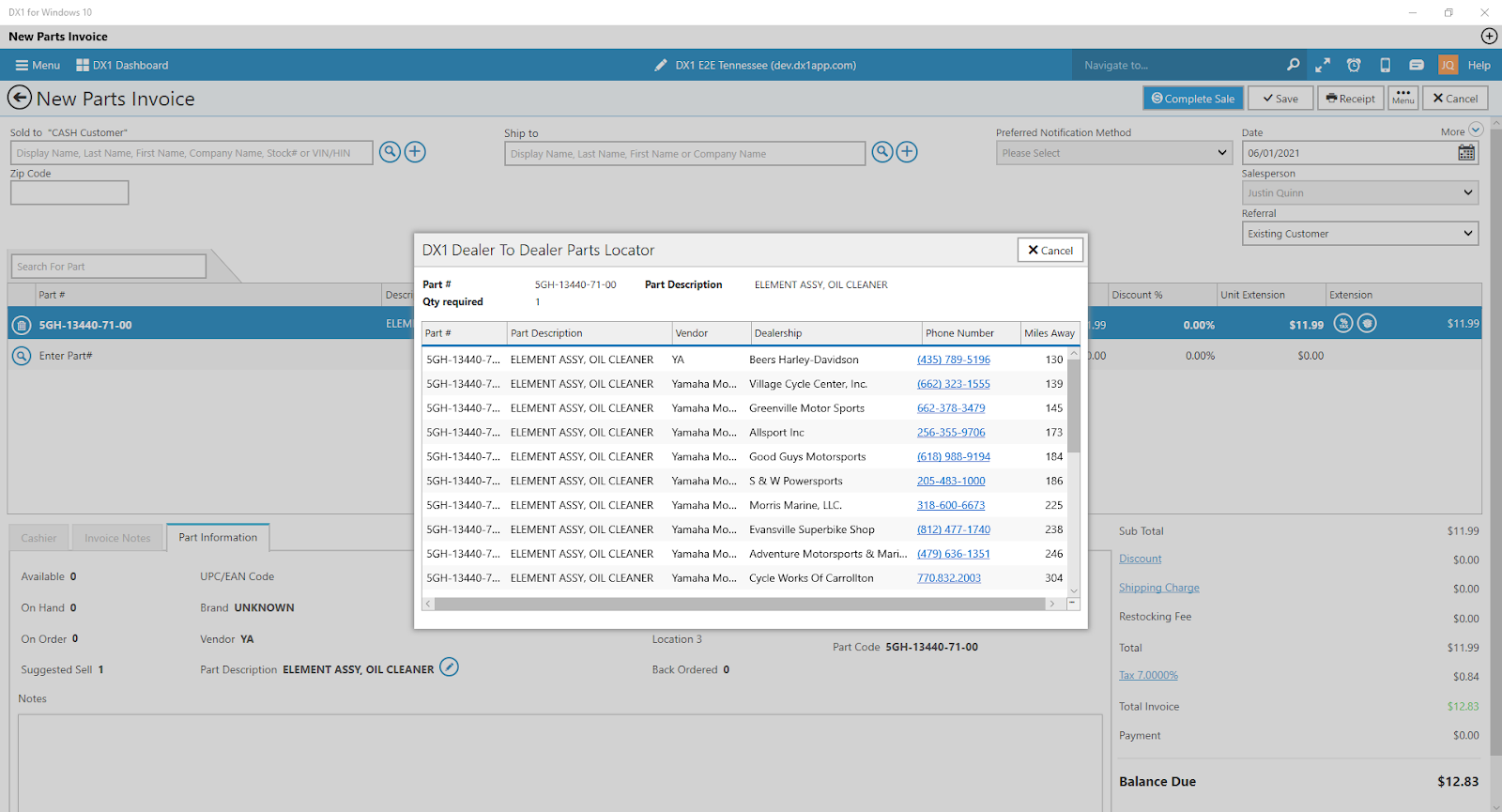The width and height of the screenshot is (1502, 812).
Task: Click the plus icon in the tab bar corner
Action: tap(1489, 36)
